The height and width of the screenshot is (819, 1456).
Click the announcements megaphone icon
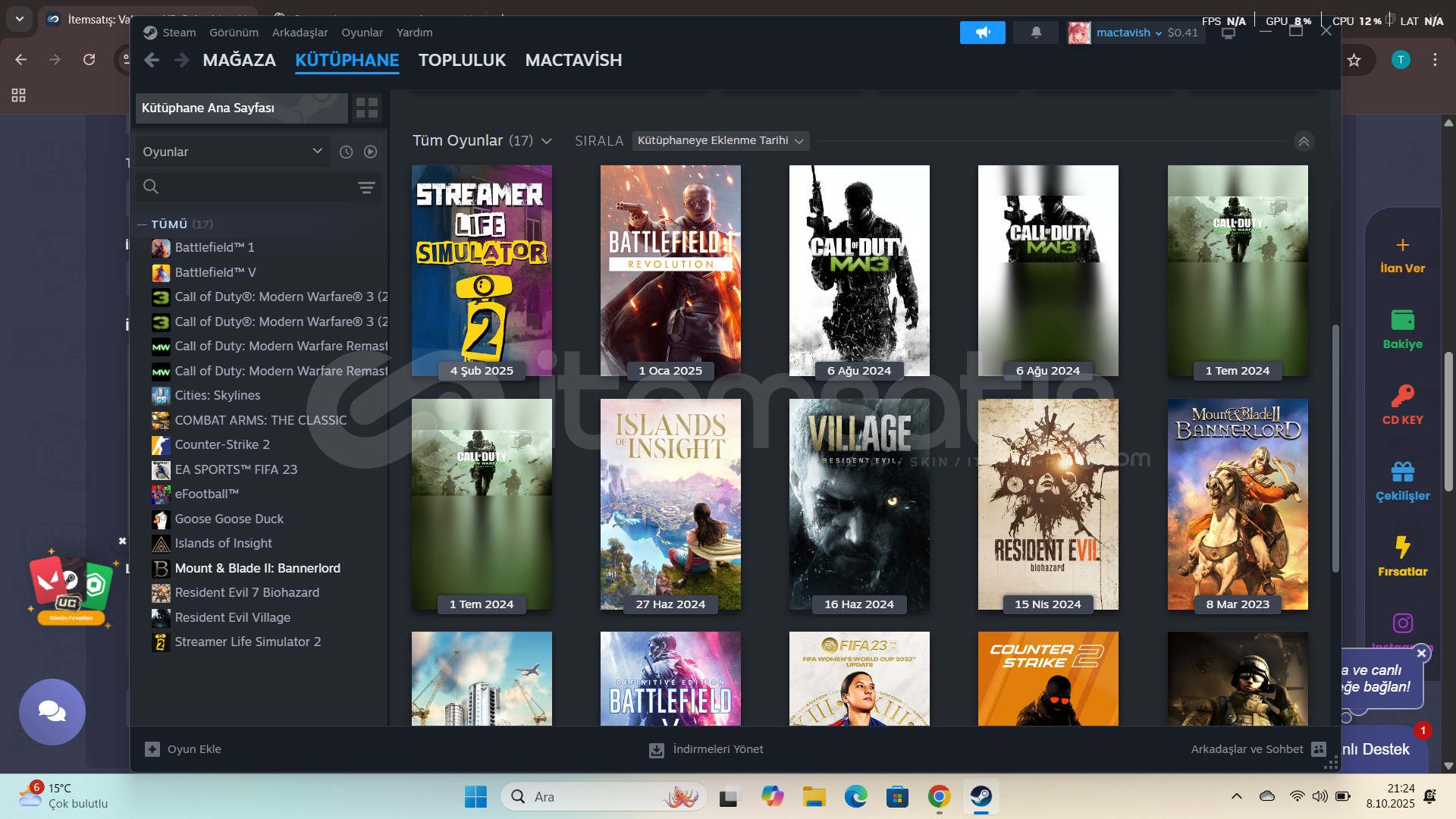pos(982,33)
